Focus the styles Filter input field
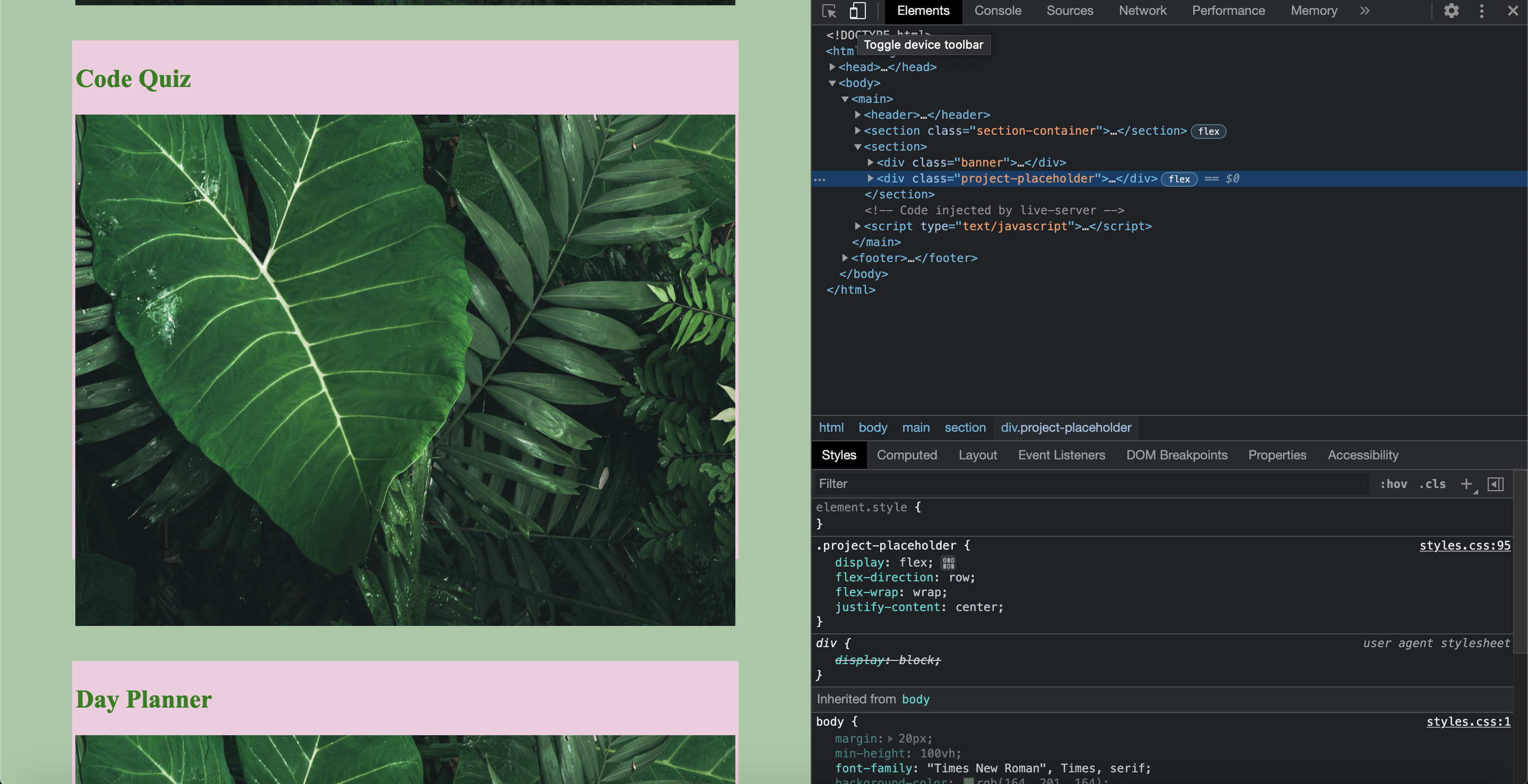Image resolution: width=1528 pixels, height=784 pixels. pyautogui.click(x=1090, y=484)
